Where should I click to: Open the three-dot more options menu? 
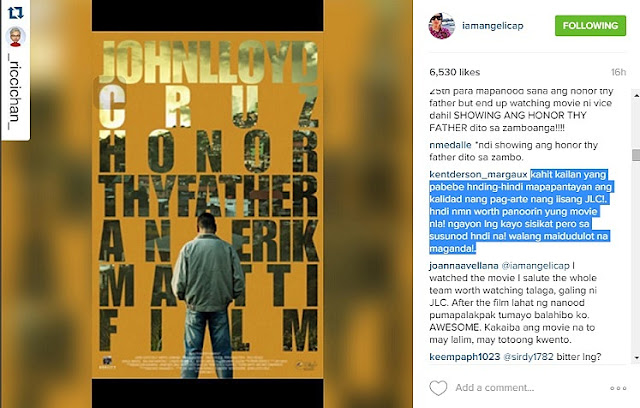618,388
